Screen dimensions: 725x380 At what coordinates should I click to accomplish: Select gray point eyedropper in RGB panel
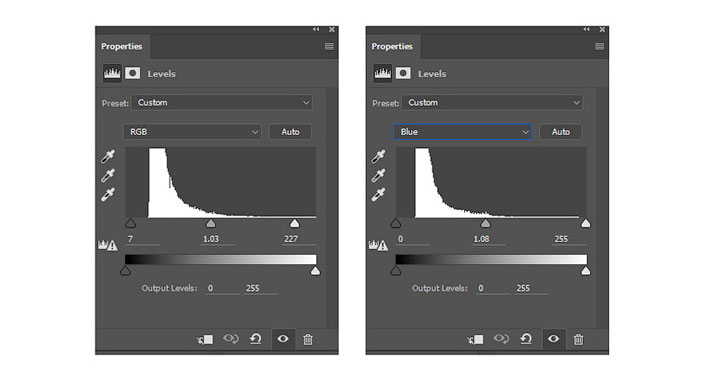108,176
